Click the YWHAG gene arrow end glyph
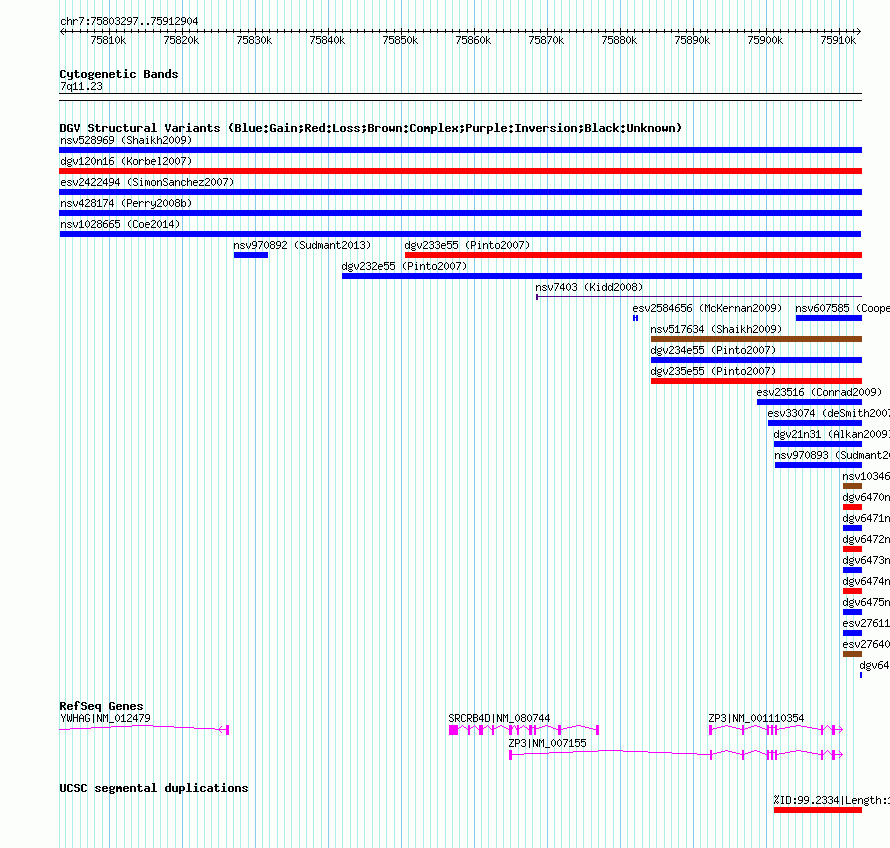 tap(224, 730)
